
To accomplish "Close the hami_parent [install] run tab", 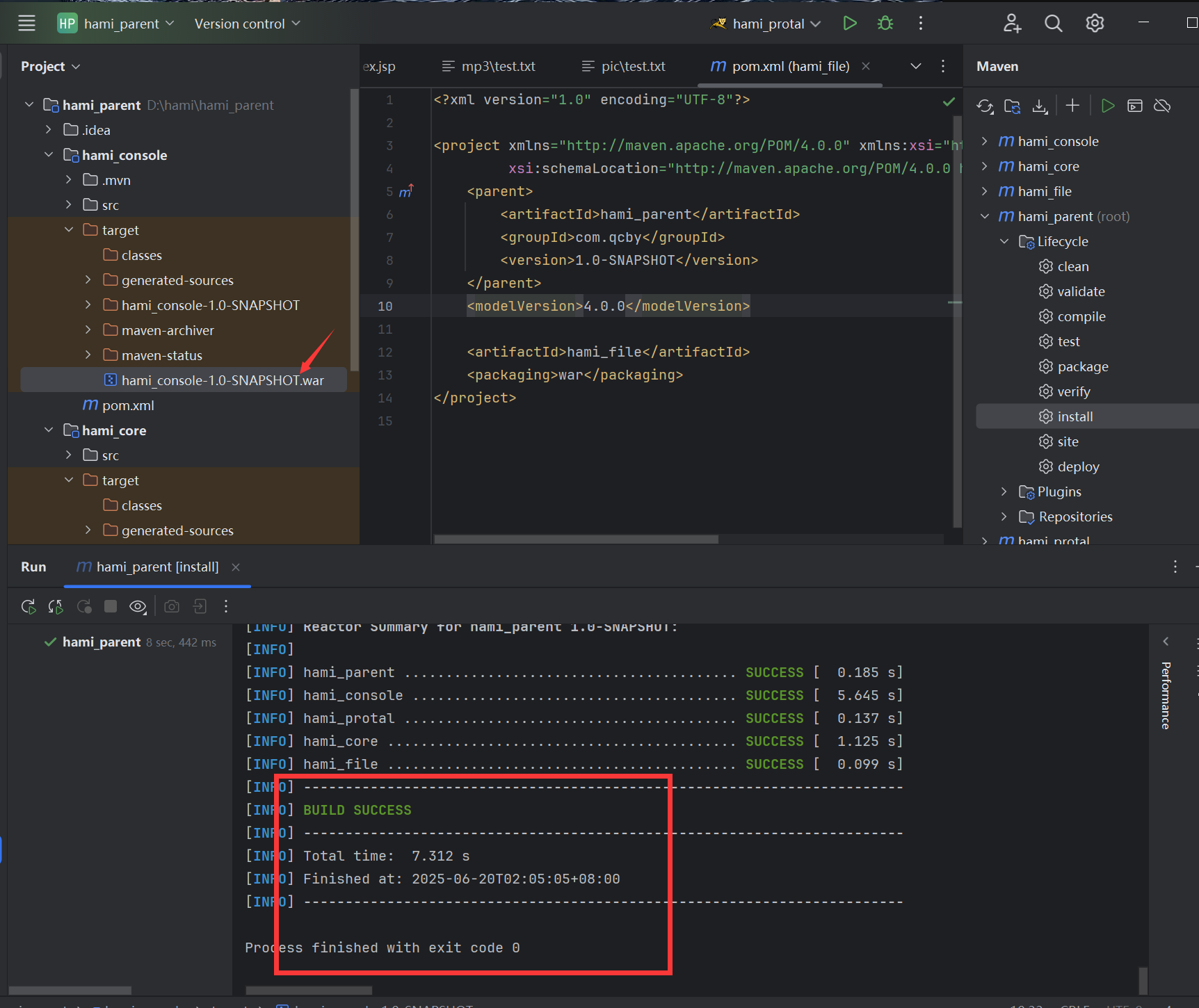I will pos(236,567).
